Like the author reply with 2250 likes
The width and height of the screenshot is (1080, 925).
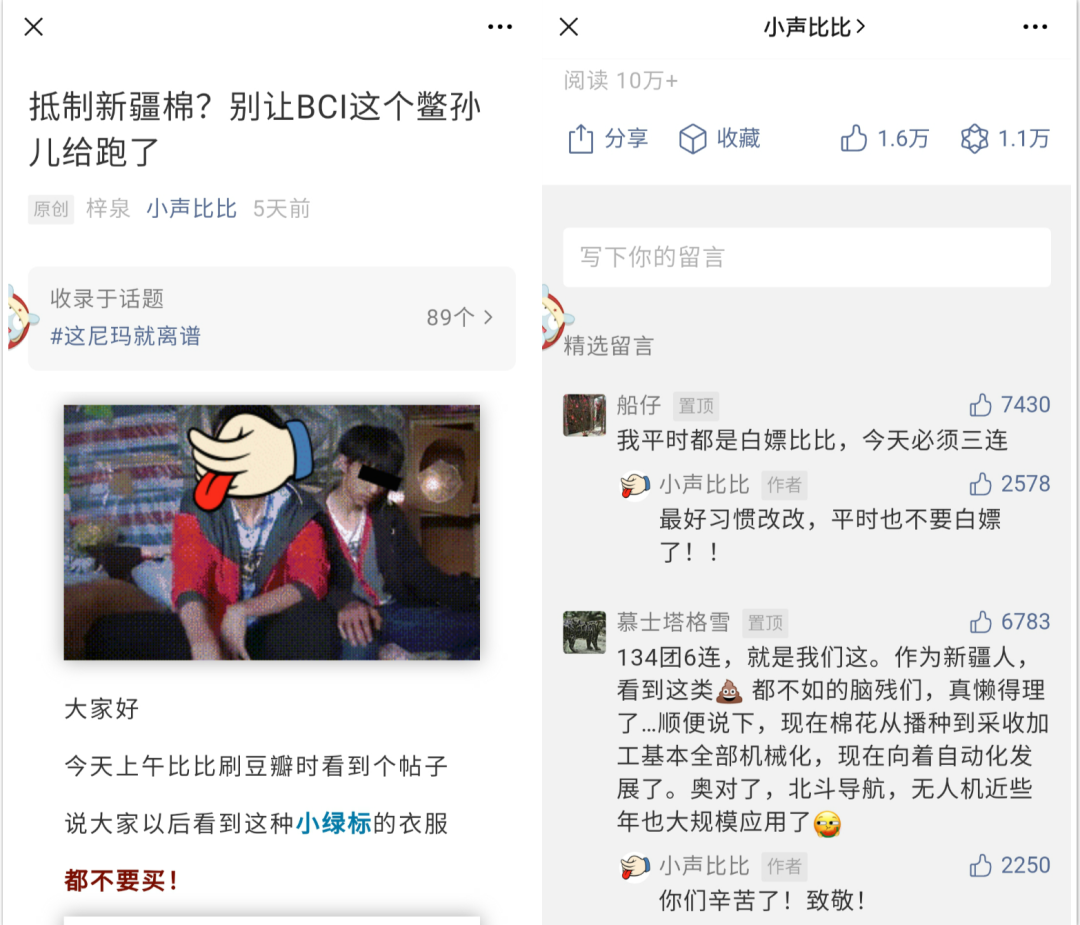(x=980, y=866)
